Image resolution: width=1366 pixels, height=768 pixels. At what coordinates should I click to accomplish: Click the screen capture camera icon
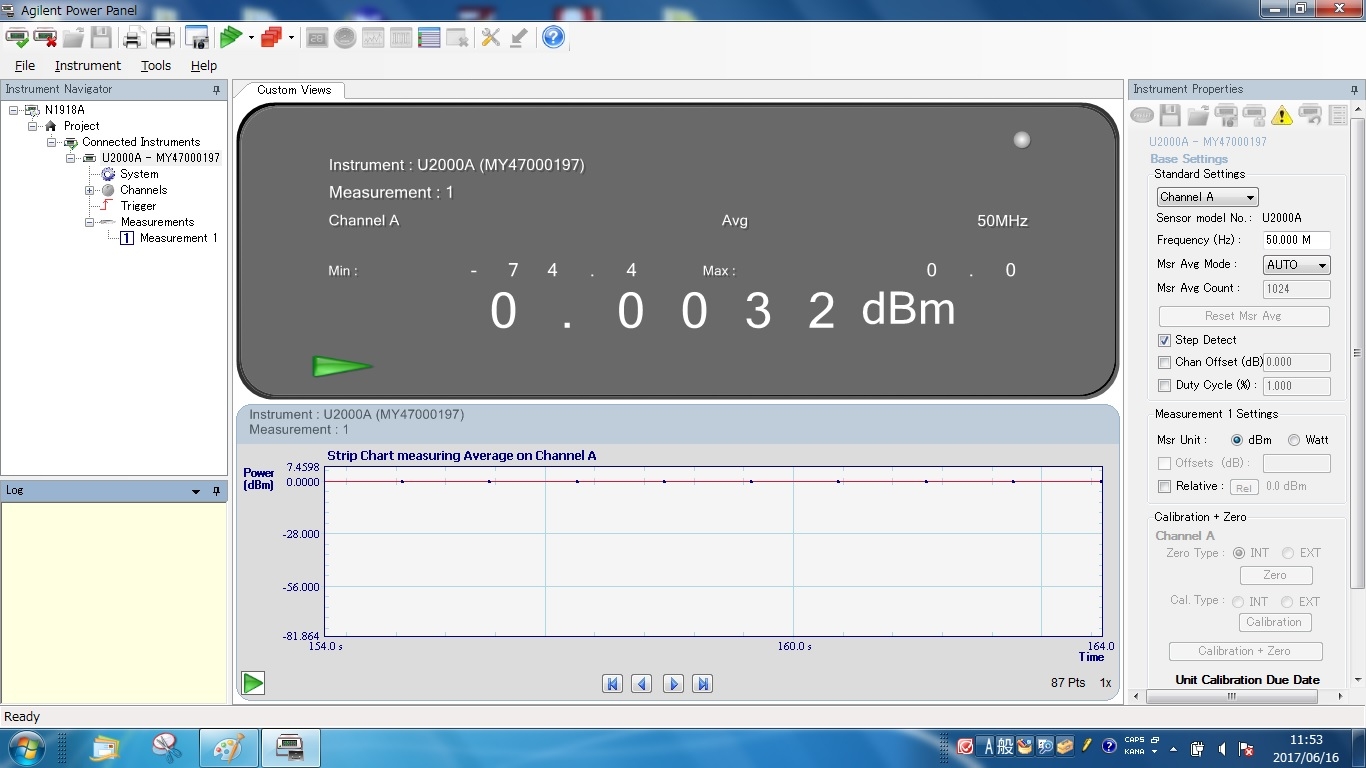(197, 38)
